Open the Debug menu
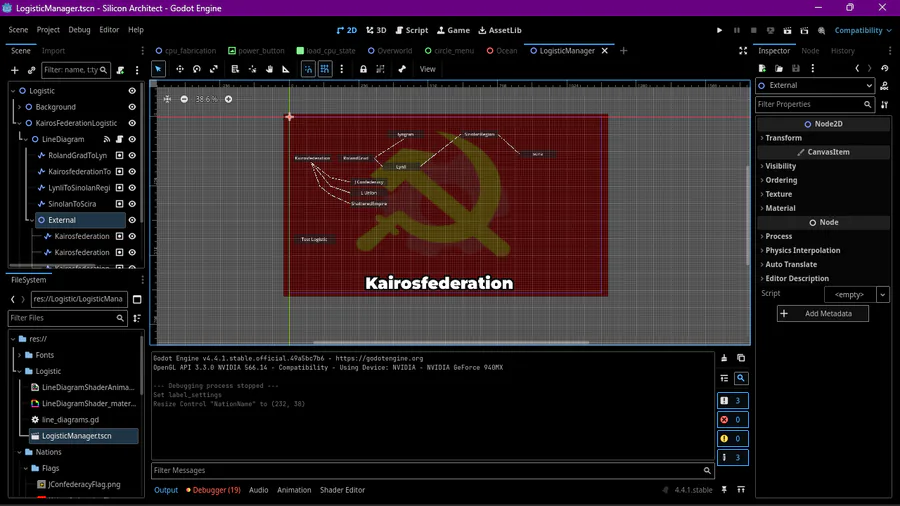900x506 pixels. coord(79,30)
